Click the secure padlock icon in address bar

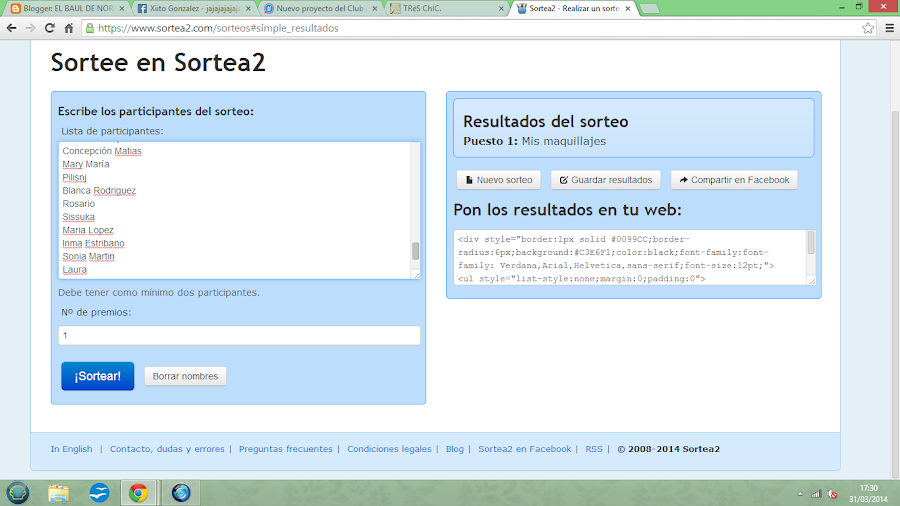[x=90, y=28]
